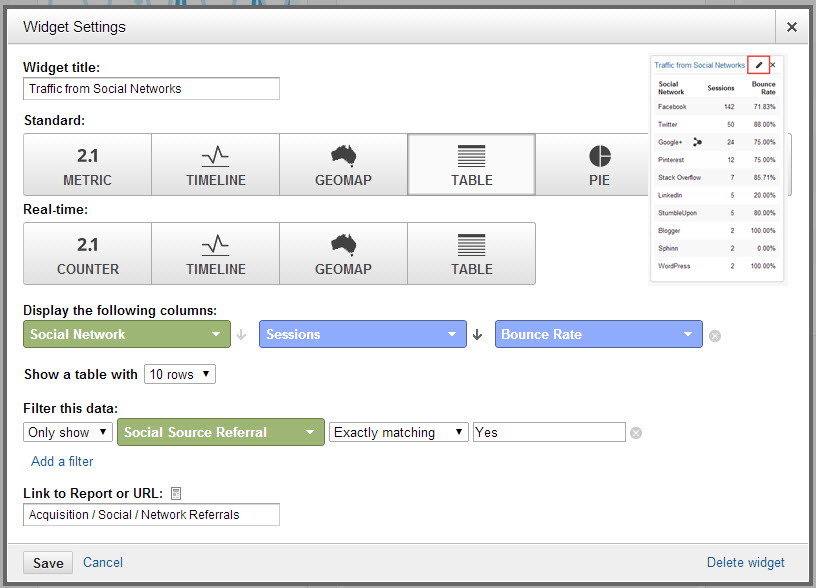Click the Cancel link

103,563
